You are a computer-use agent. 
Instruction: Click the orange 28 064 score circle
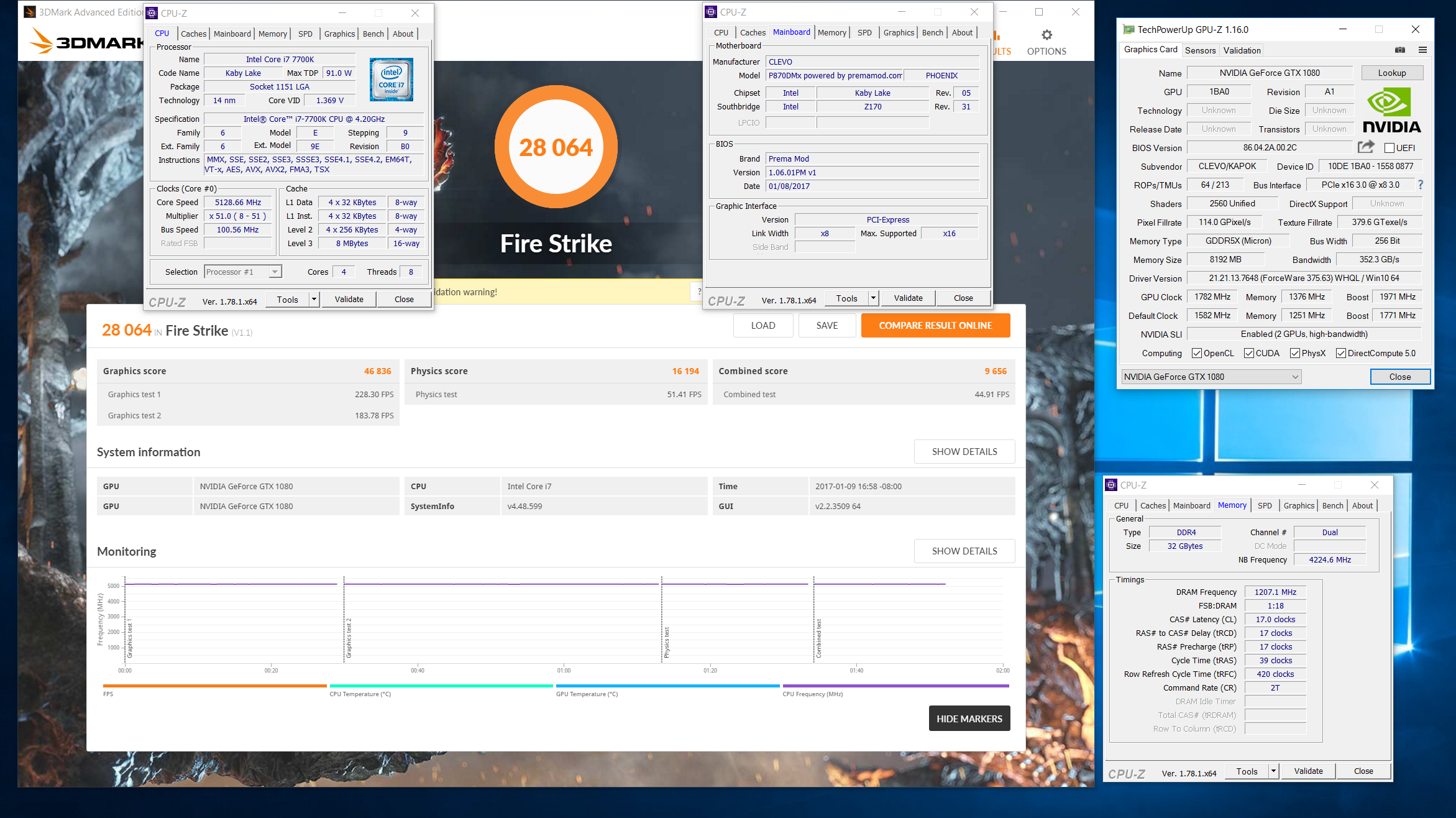pos(556,147)
